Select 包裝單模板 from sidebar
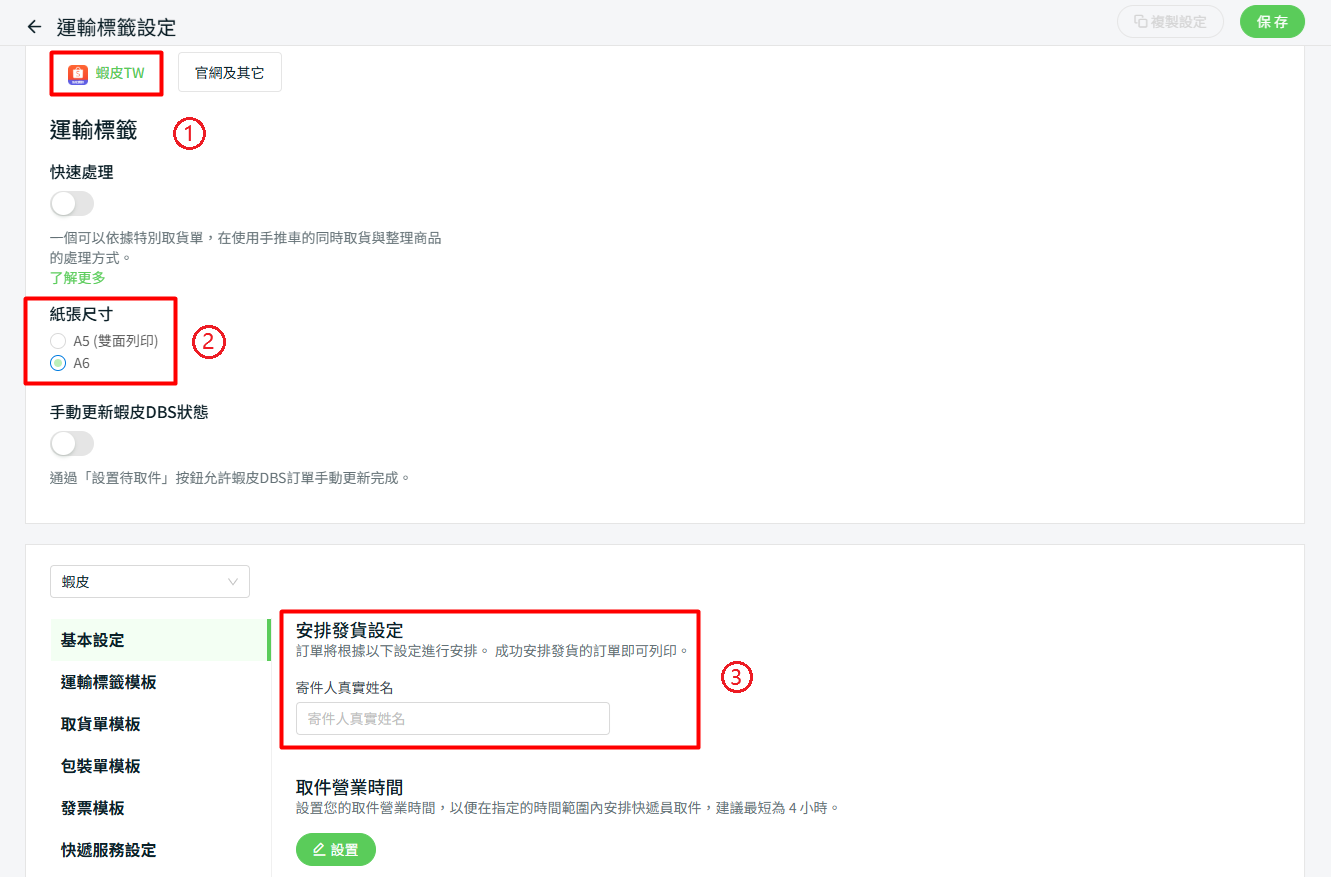The image size is (1331, 877). pyautogui.click(x=100, y=766)
